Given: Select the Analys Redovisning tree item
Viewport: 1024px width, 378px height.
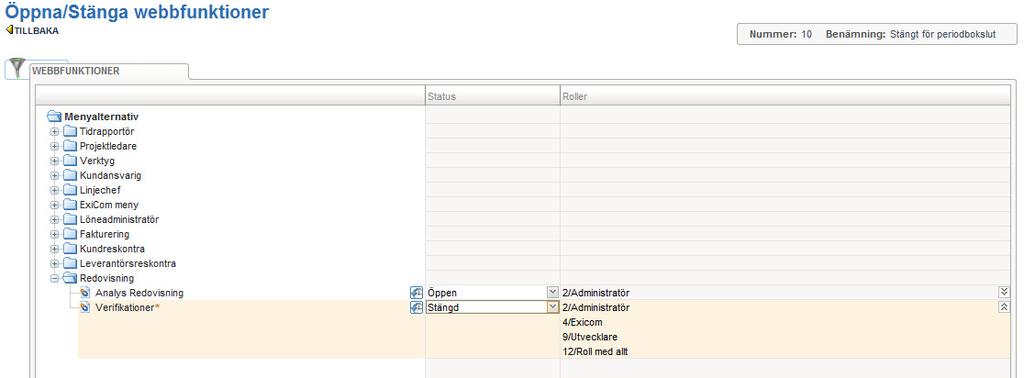Looking at the screenshot, I should [139, 292].
